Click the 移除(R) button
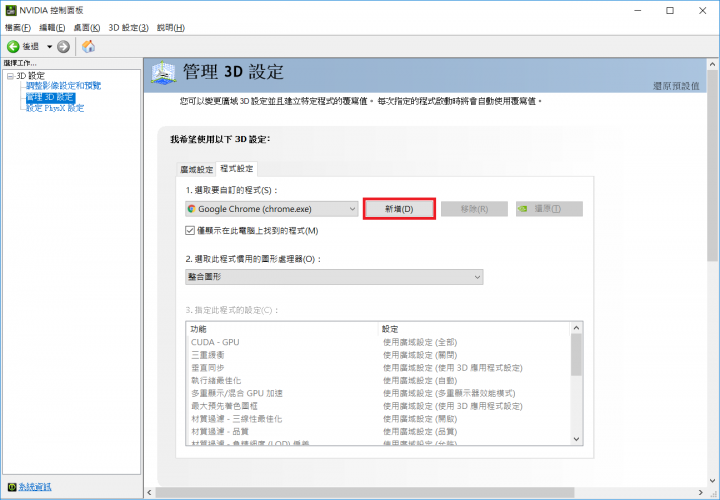The image size is (720, 500). [x=474, y=209]
